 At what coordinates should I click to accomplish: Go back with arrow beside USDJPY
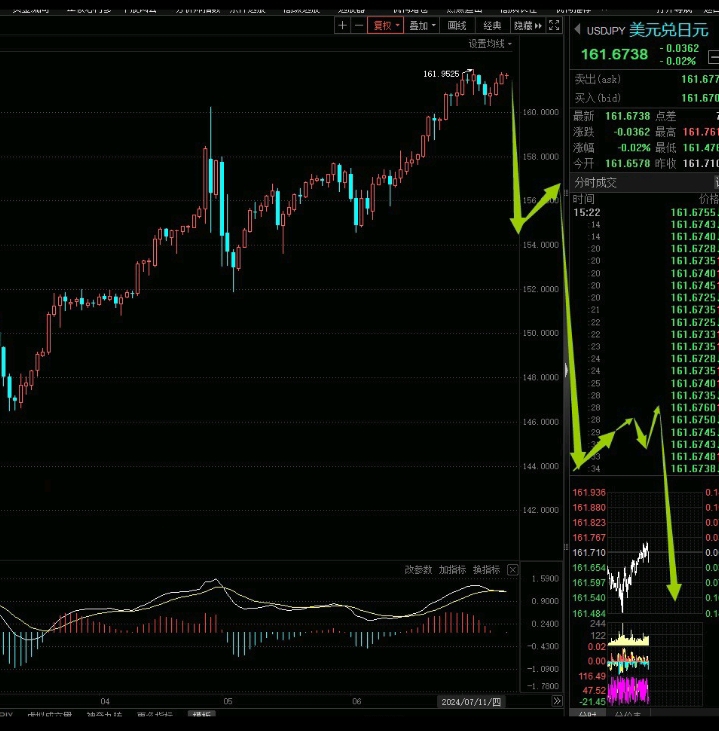[x=577, y=29]
